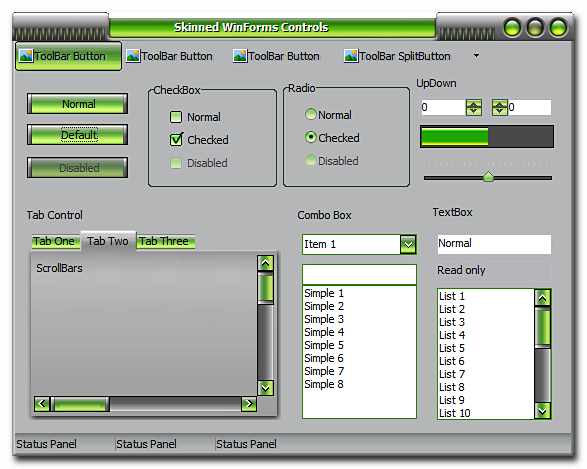
Task: Click the trackbar slider thumb
Action: tap(488, 177)
